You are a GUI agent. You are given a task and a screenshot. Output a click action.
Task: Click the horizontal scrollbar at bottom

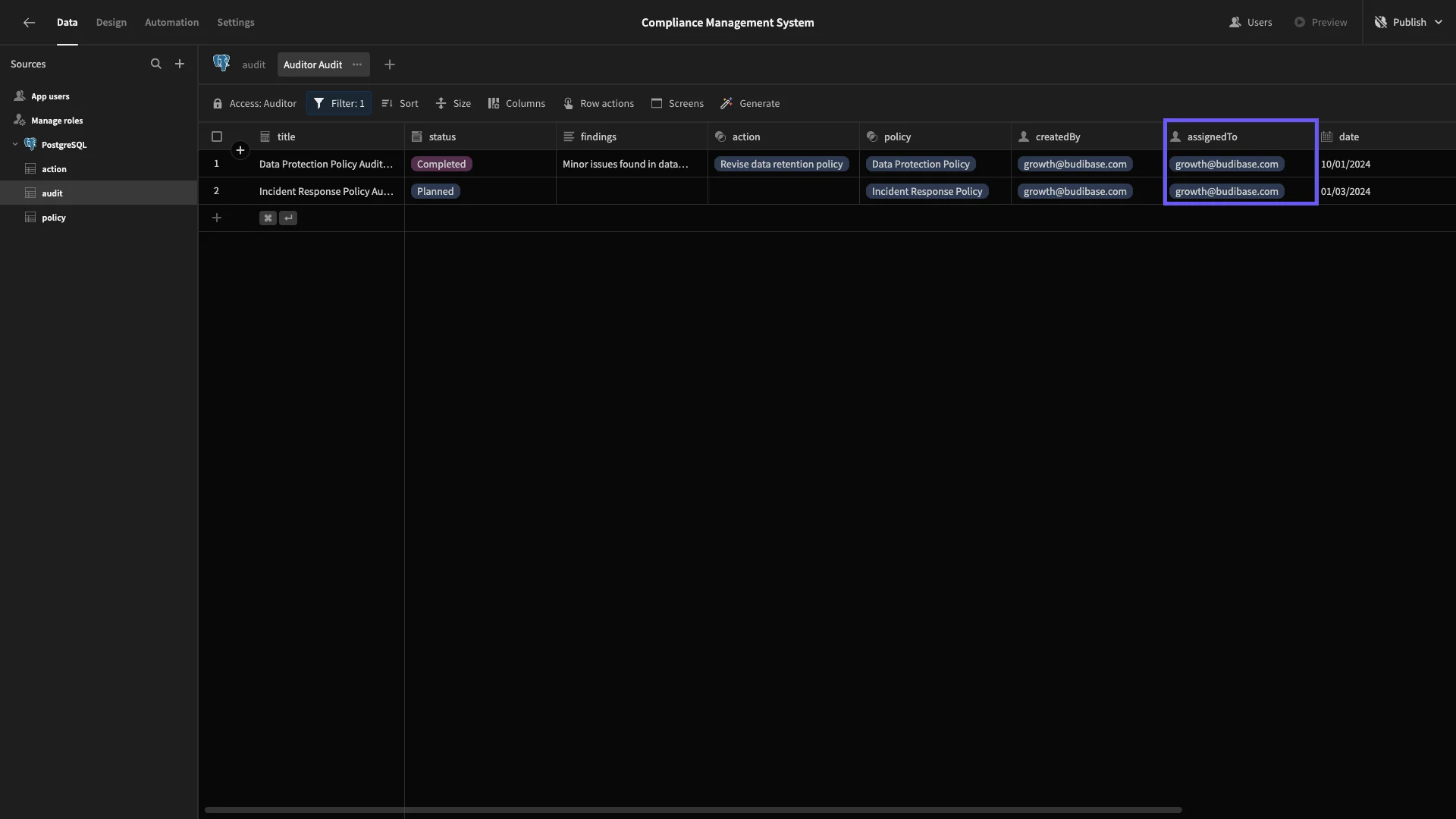click(x=693, y=810)
